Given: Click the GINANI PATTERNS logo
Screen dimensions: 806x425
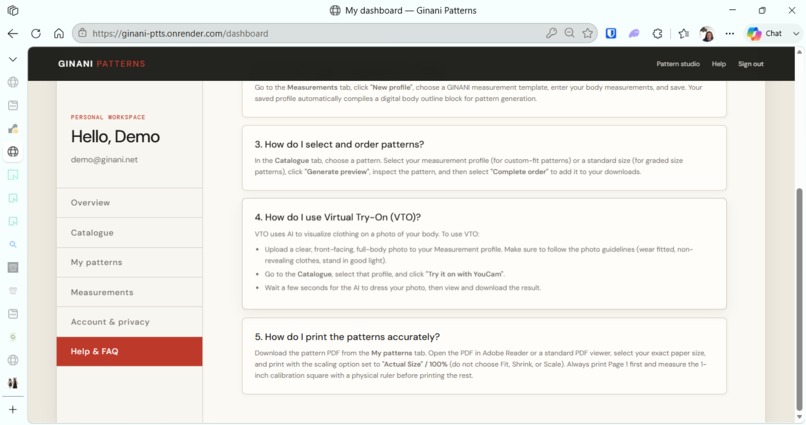Looking at the screenshot, I should coord(101,64).
